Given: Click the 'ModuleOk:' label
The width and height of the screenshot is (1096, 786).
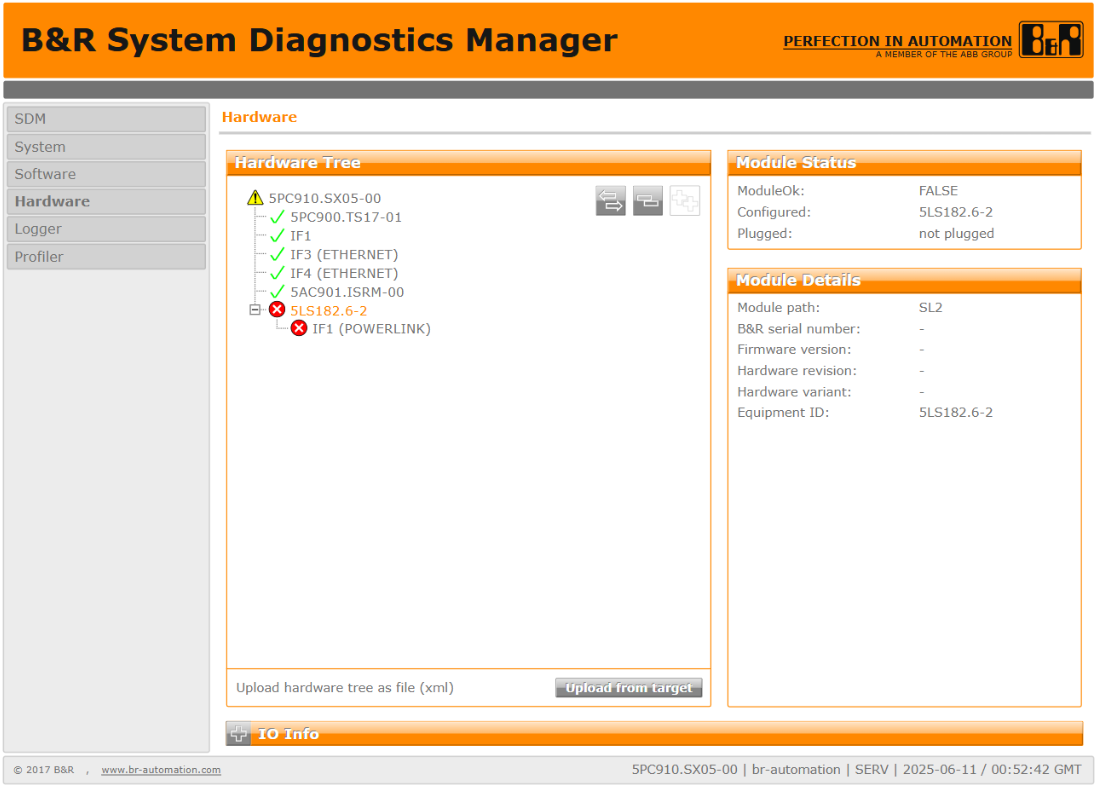Looking at the screenshot, I should (x=771, y=191).
